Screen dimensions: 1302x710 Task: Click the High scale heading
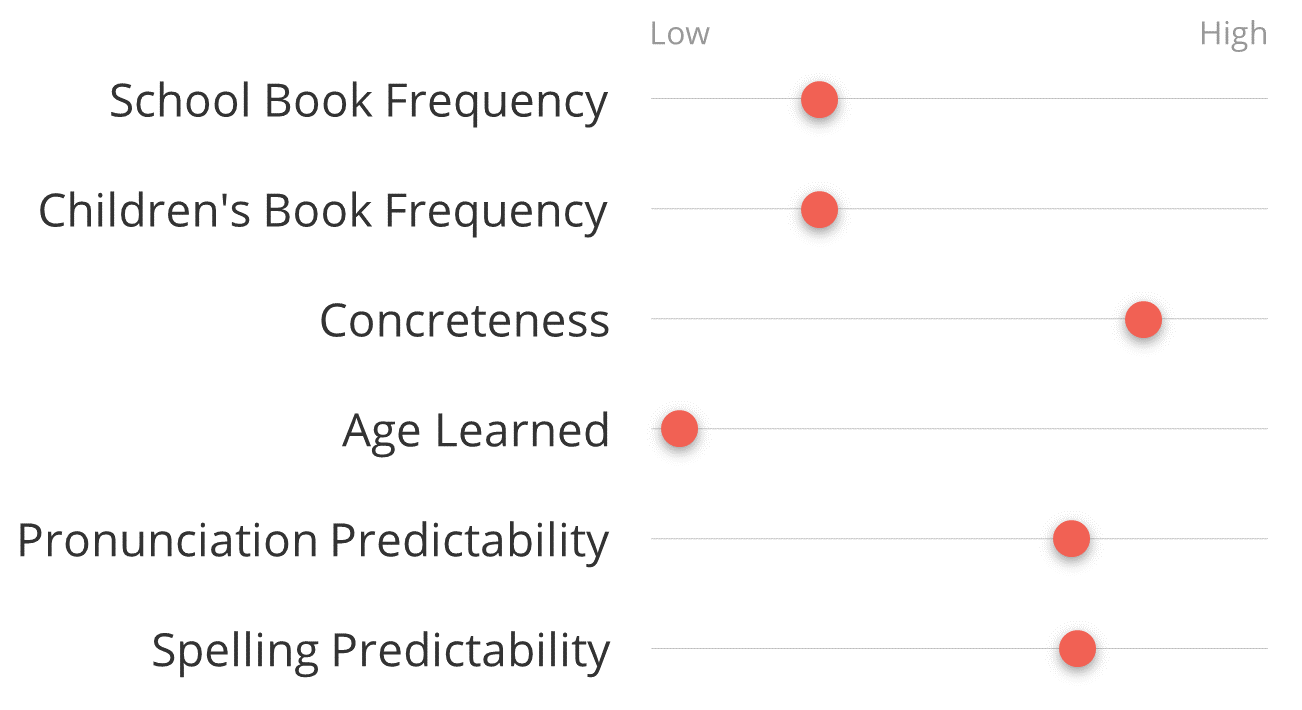[x=1233, y=34]
